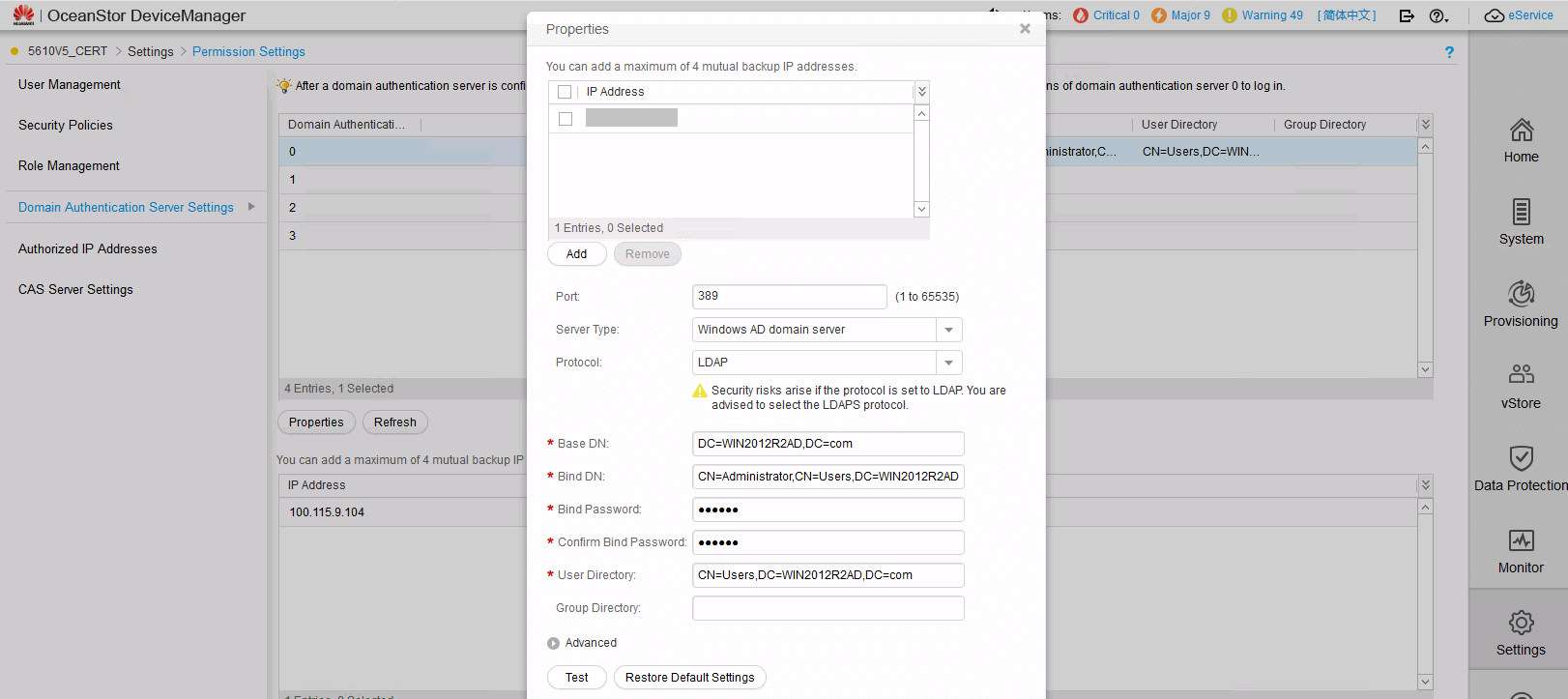Viewport: 1568px width, 699px height.
Task: Select CAS Server Settings menu item
Action: coord(75,290)
